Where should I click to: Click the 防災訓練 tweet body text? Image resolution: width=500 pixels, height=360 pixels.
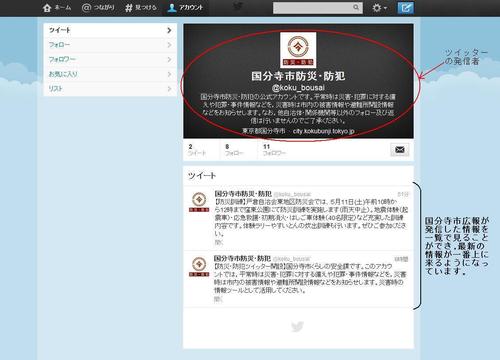[x=311, y=218]
